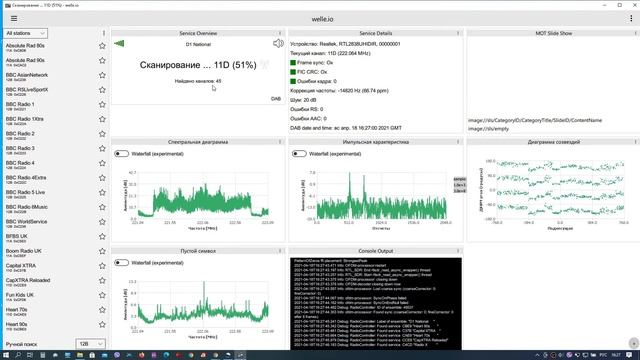Star the BBC Radio 1 station
Viewport: 640px width, 360px height.
click(102, 105)
